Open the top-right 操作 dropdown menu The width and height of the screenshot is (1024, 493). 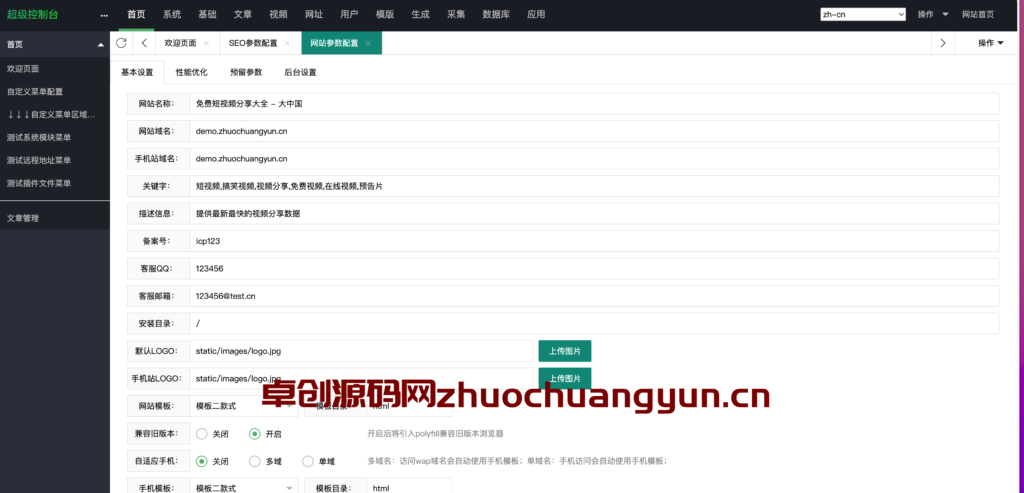click(932, 14)
